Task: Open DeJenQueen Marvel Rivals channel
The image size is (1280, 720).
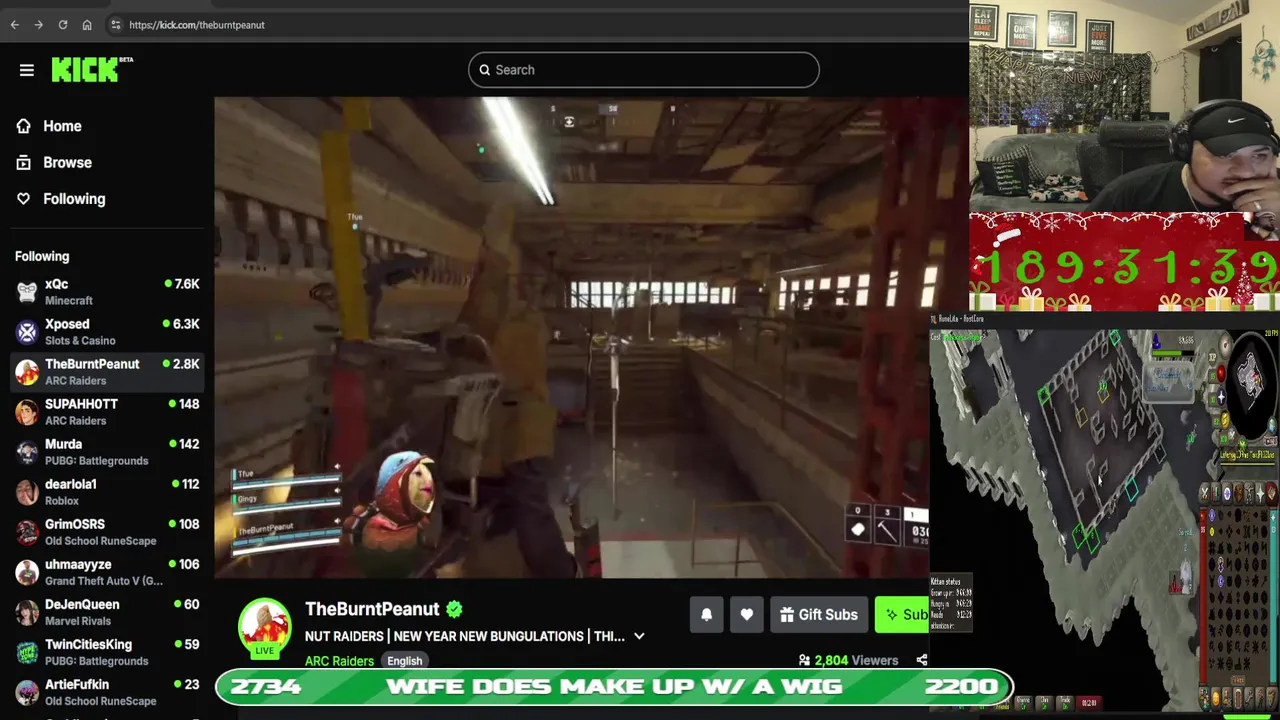Action: (107, 612)
